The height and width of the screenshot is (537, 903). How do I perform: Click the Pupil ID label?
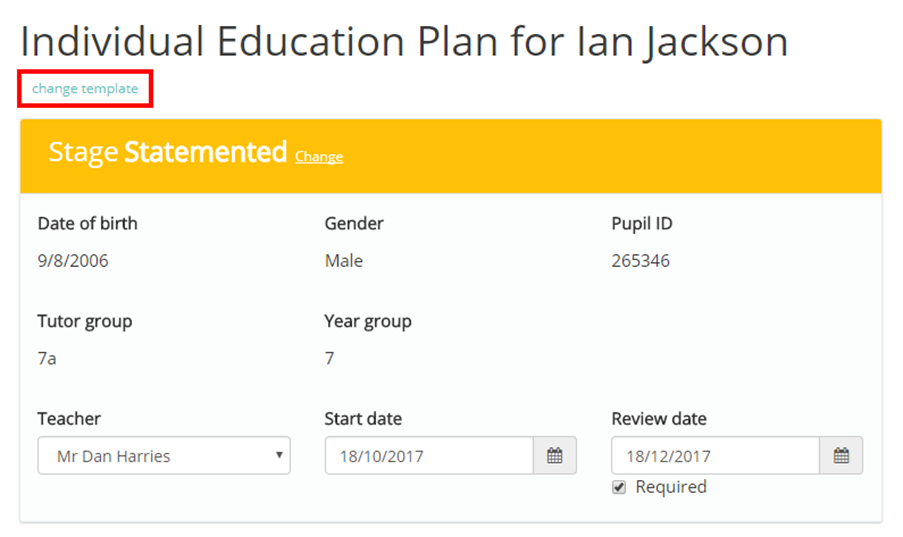642,223
